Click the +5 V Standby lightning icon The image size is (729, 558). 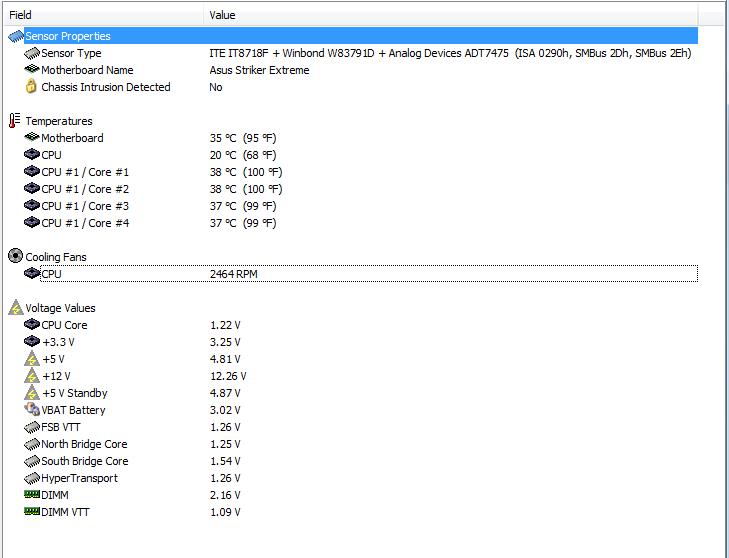[x=32, y=392]
